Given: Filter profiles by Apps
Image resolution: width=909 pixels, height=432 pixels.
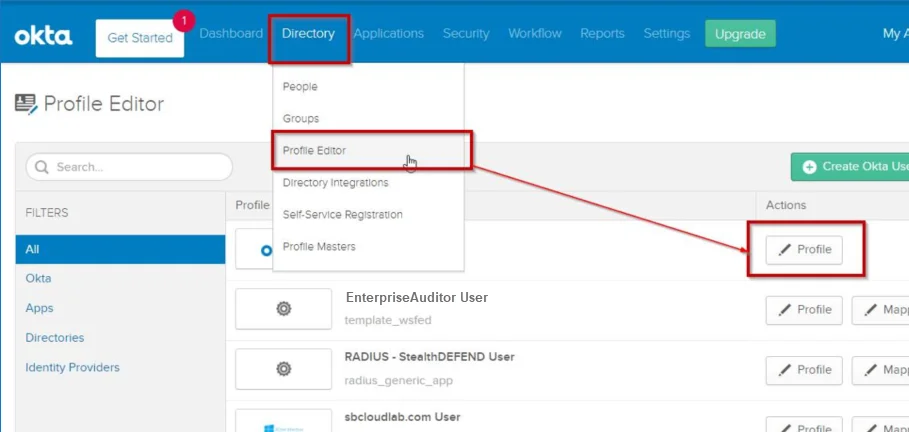Looking at the screenshot, I should (x=39, y=308).
